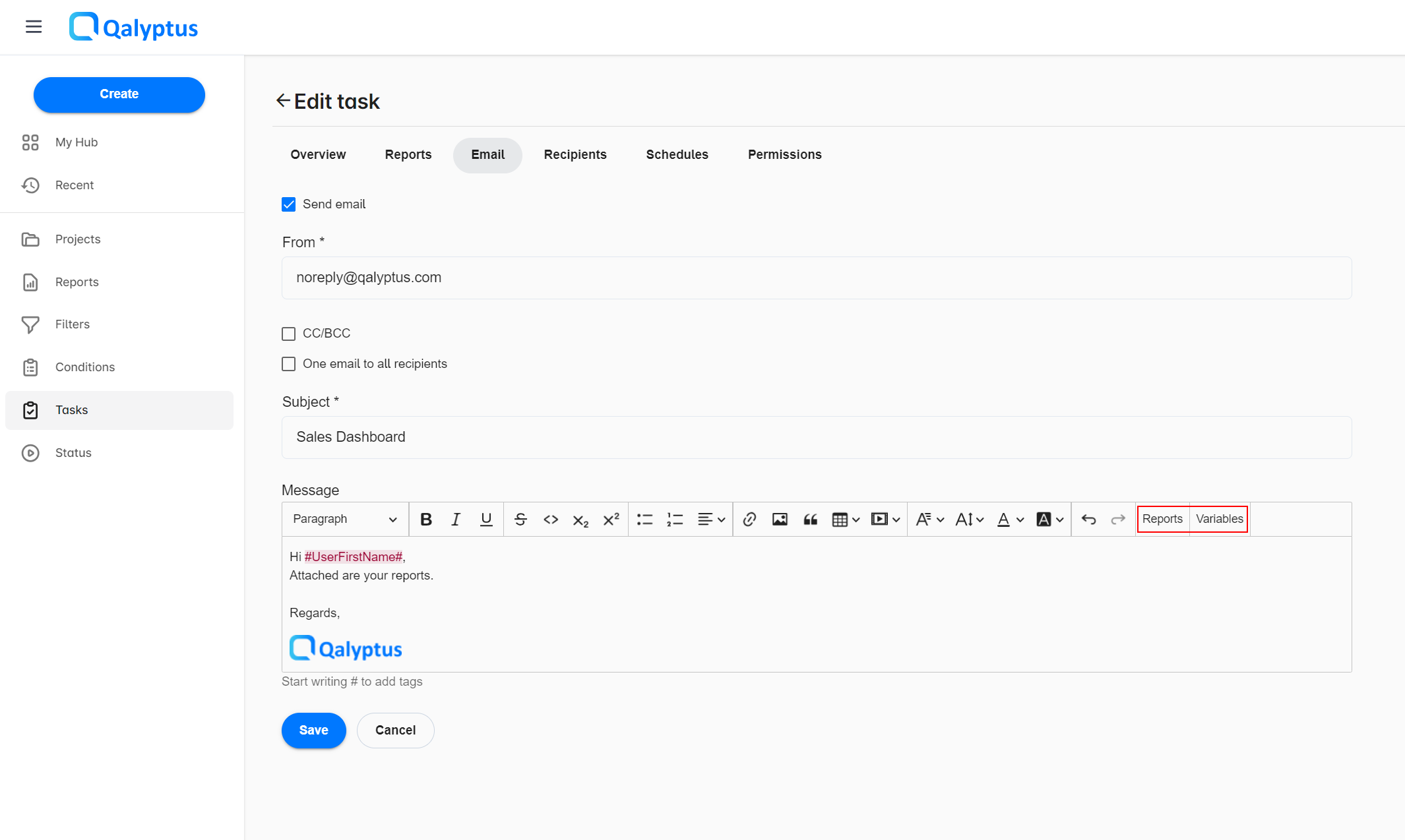Open the font color dropdown
Viewport: 1405px width, 840px height.
1010,520
